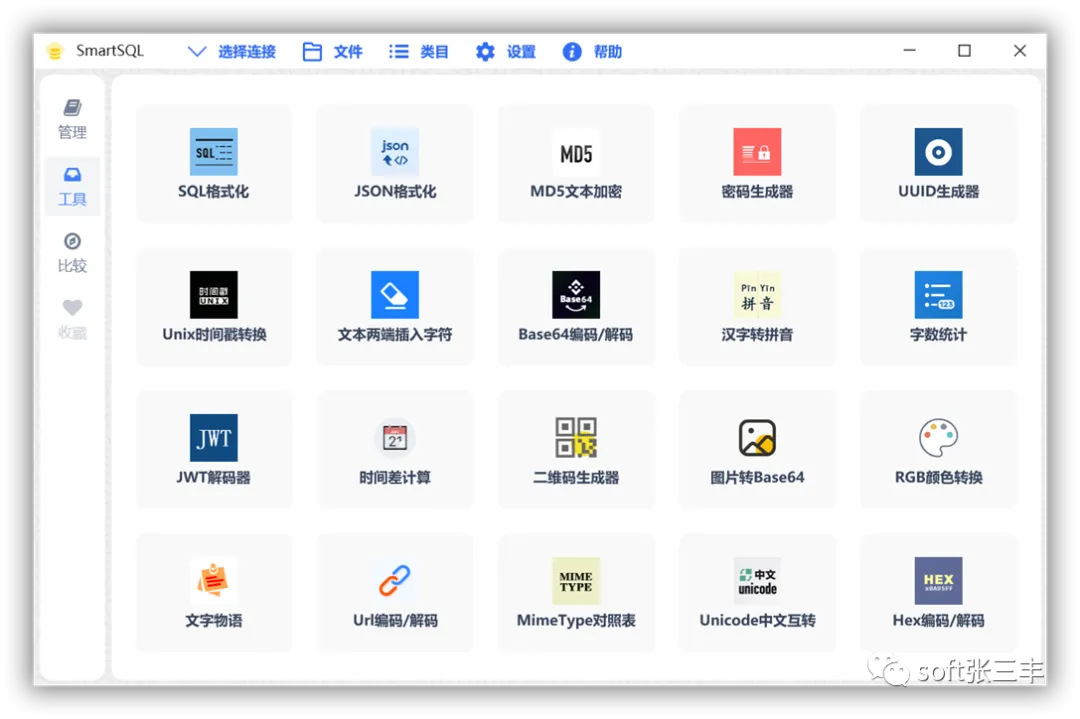Maximize the SmartSQL window
Image resolution: width=1080 pixels, height=719 pixels.
tap(964, 50)
